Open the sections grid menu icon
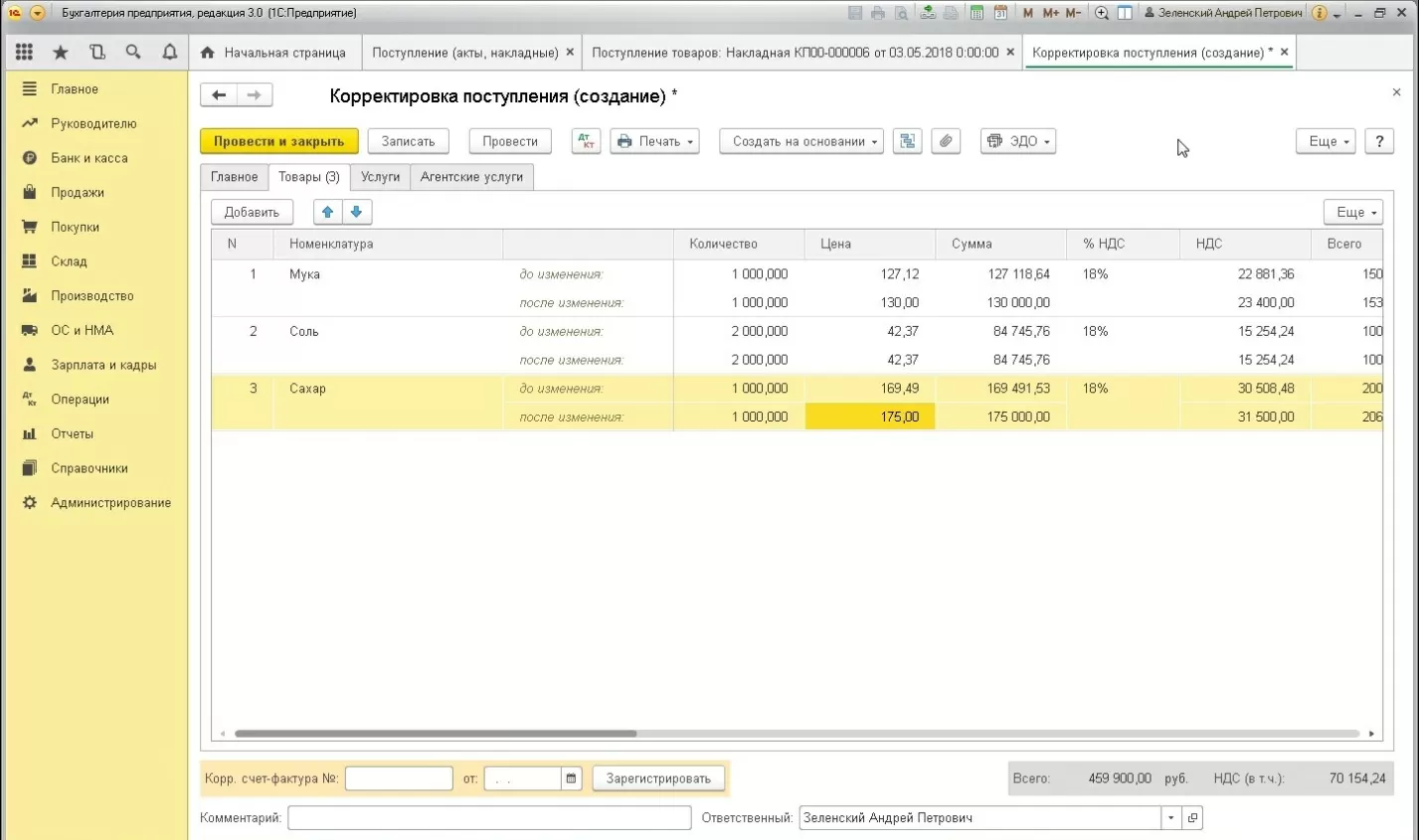 click(x=25, y=52)
